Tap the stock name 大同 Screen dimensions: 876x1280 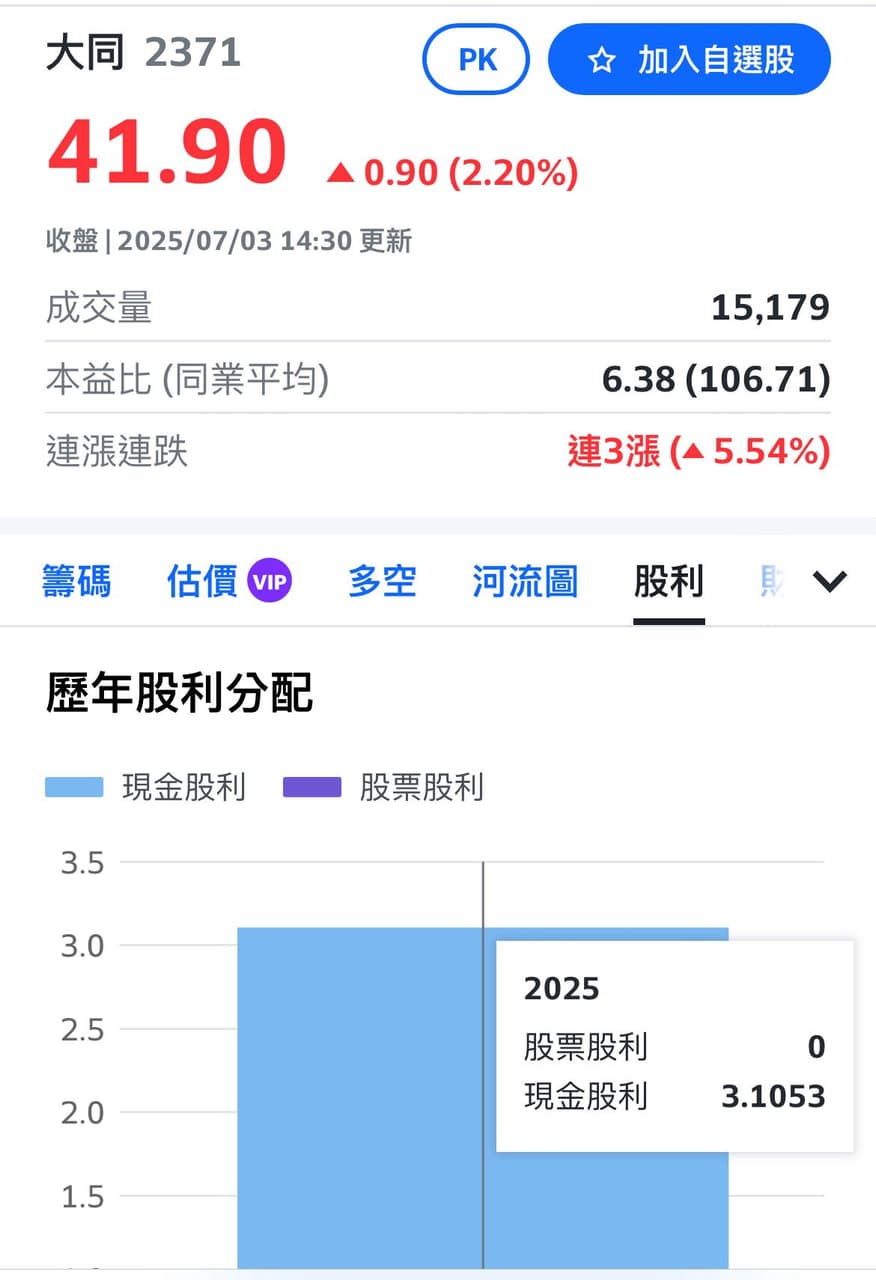coord(85,53)
